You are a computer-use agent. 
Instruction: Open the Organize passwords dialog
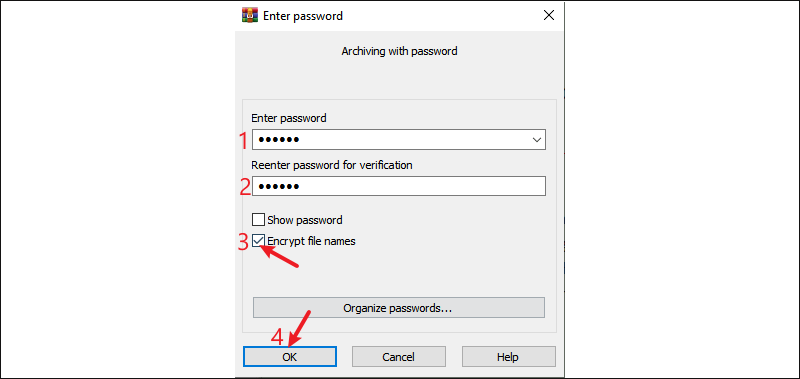(x=399, y=308)
